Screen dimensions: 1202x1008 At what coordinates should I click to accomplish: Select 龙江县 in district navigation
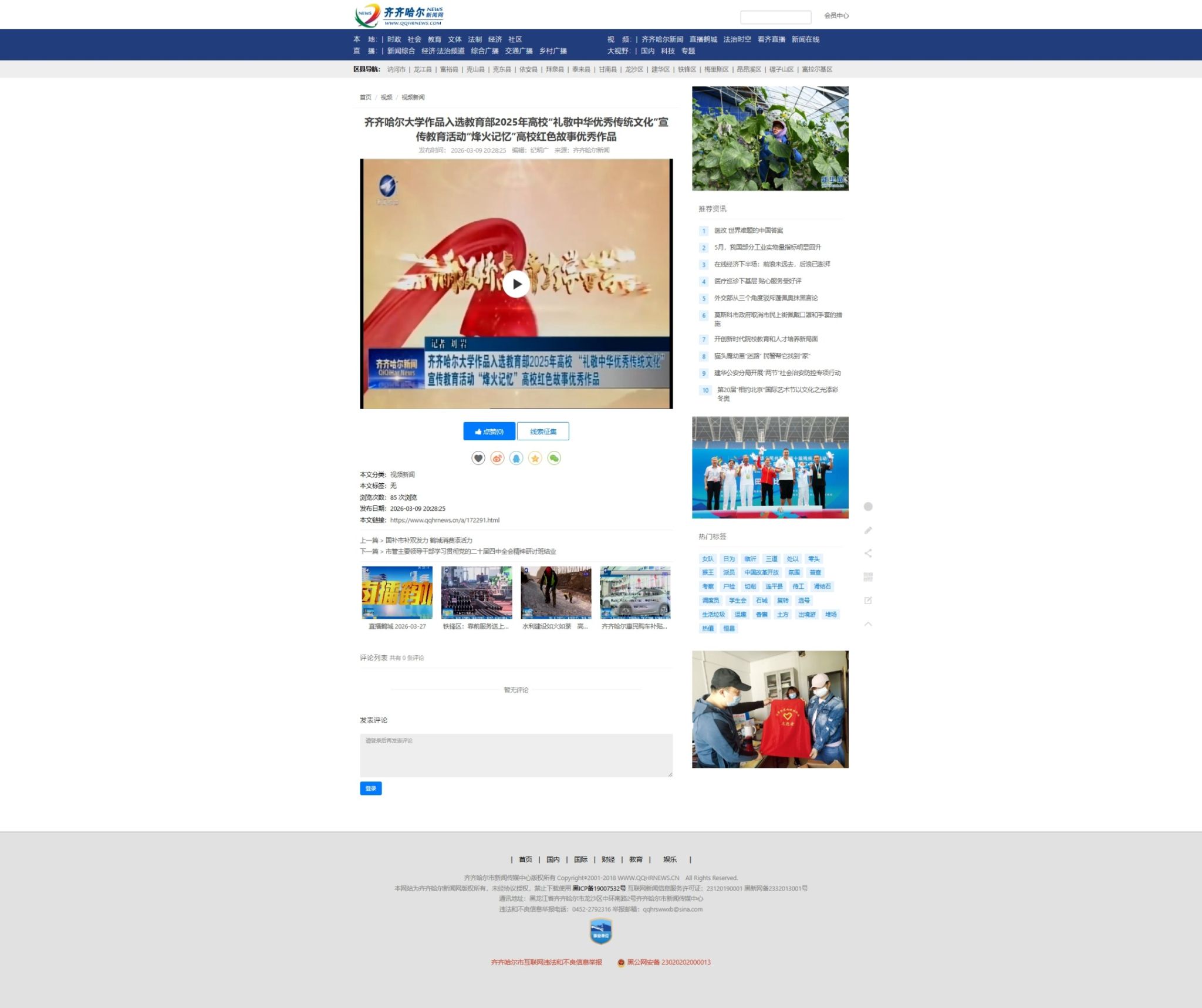[422, 69]
